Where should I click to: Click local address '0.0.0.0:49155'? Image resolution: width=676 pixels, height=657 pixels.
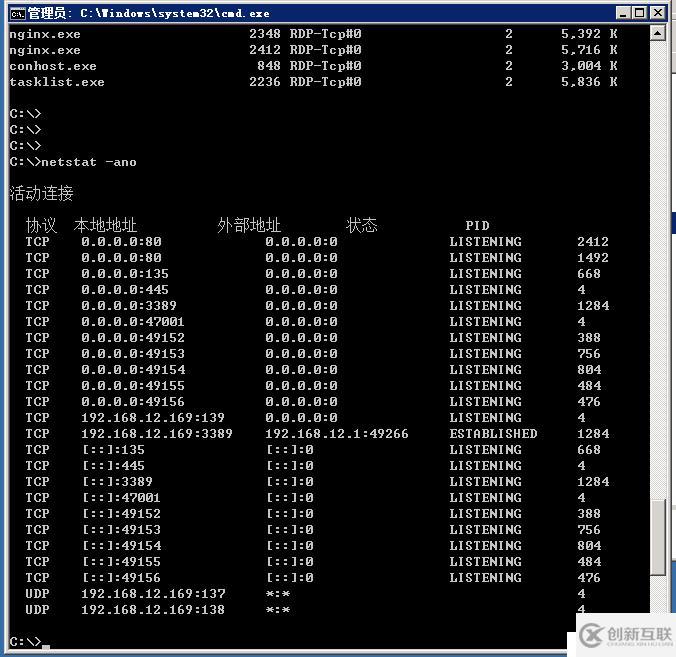[133, 385]
